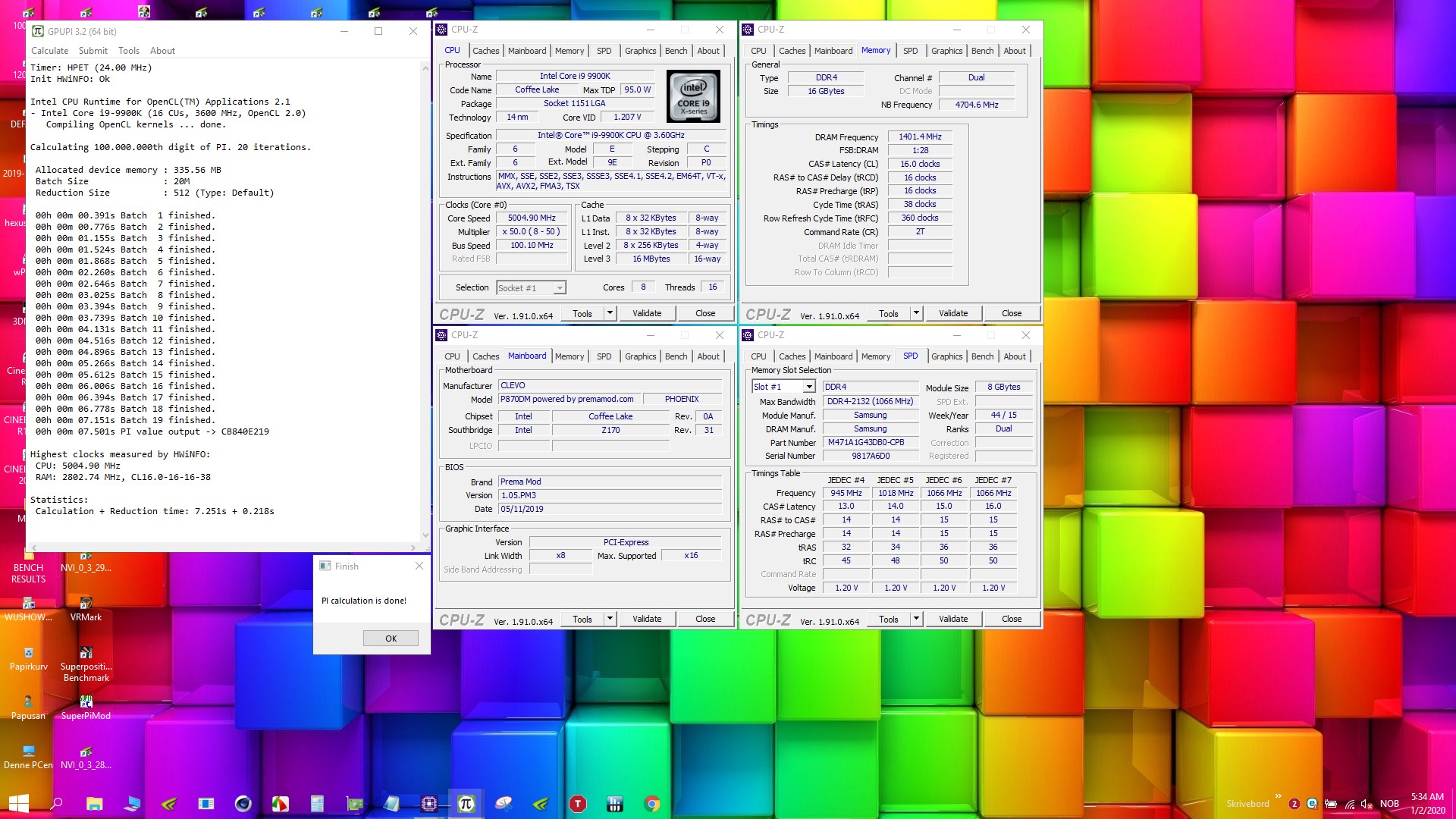Open the SuperPiMod desktop shortcut
Screen dimensions: 1456x819
[x=86, y=708]
